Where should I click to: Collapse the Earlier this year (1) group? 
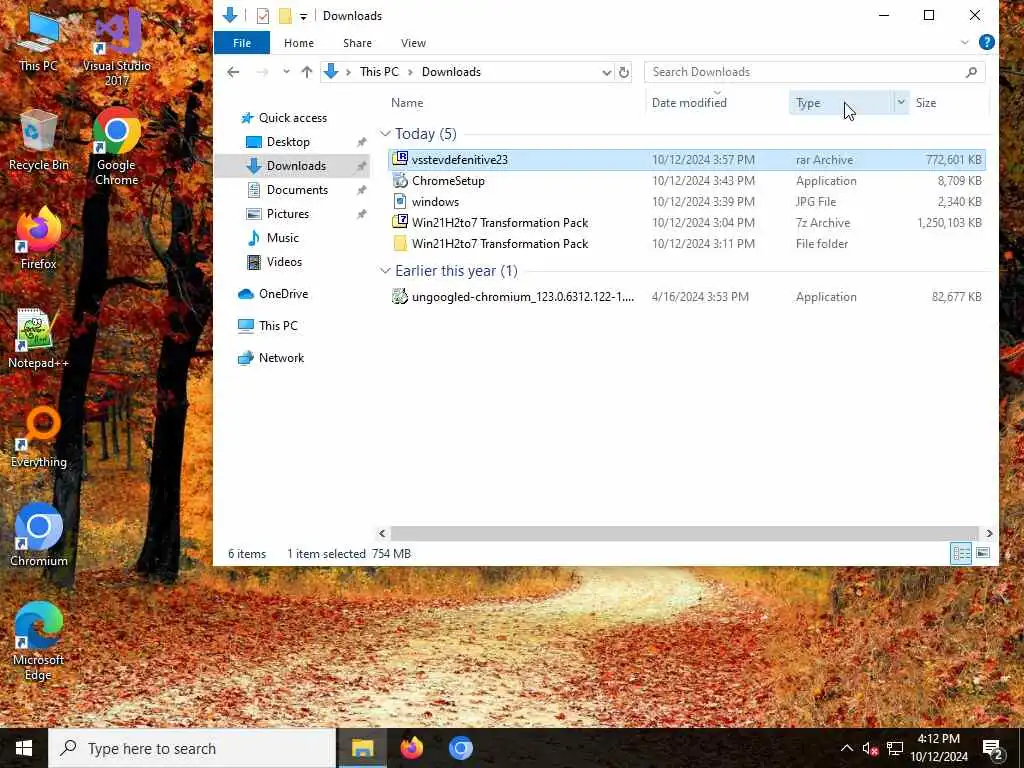click(385, 271)
